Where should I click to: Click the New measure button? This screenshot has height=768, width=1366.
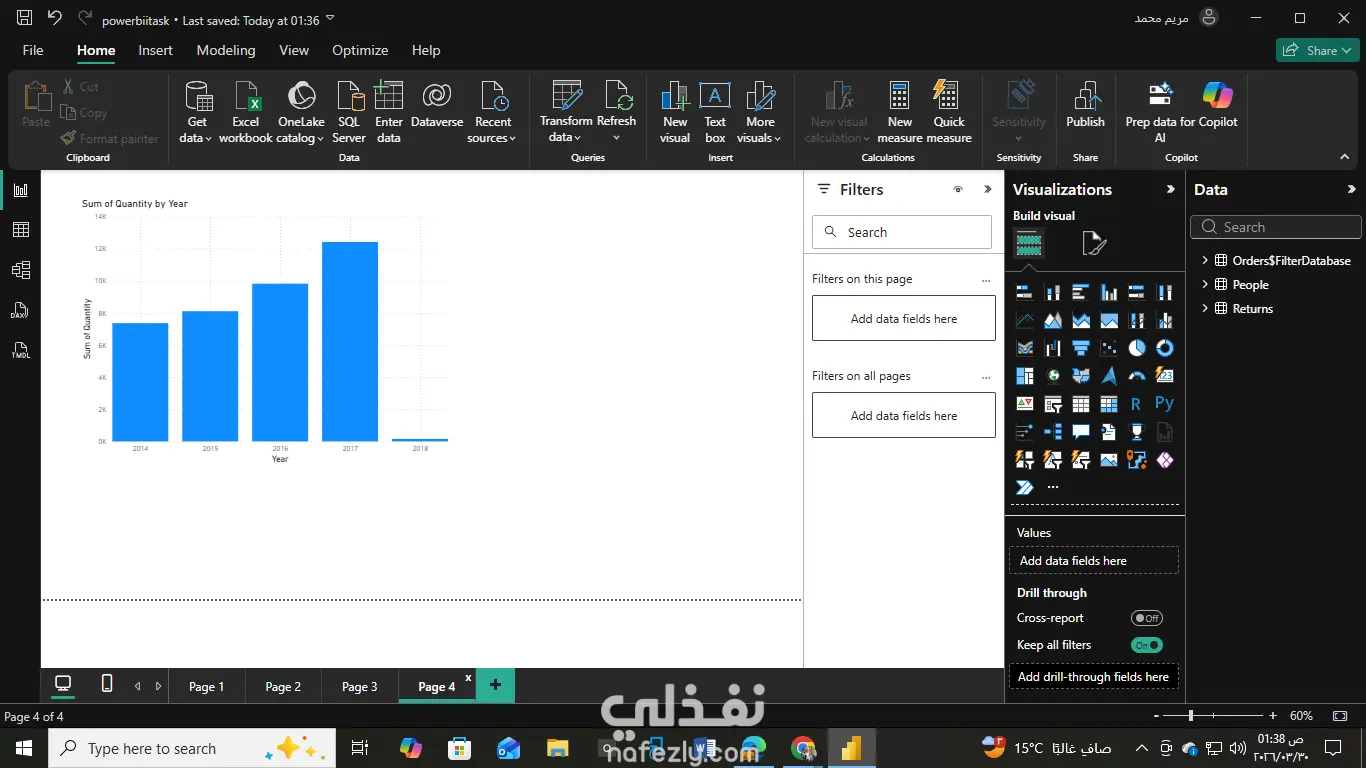[900, 112]
